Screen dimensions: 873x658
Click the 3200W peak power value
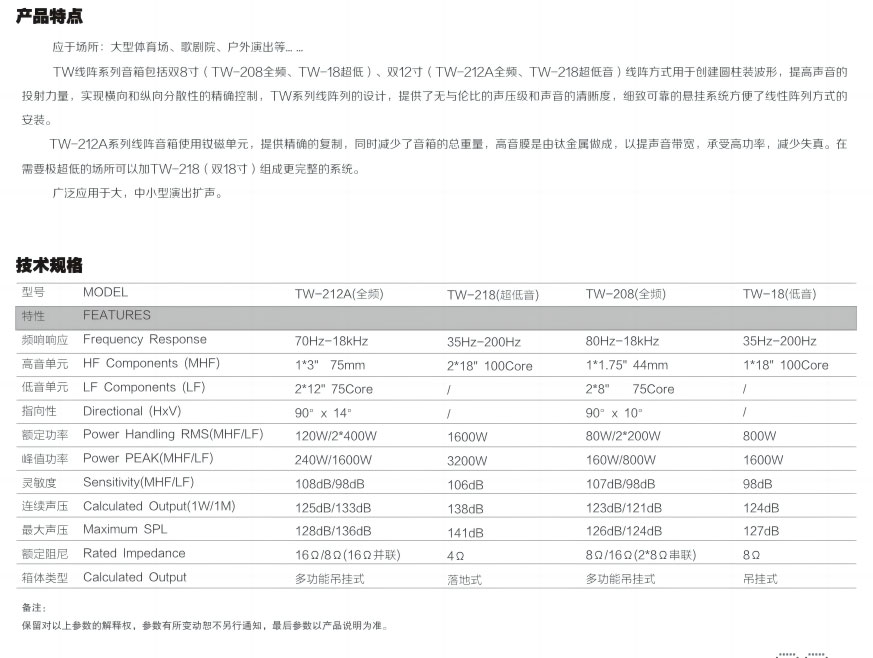coord(467,461)
